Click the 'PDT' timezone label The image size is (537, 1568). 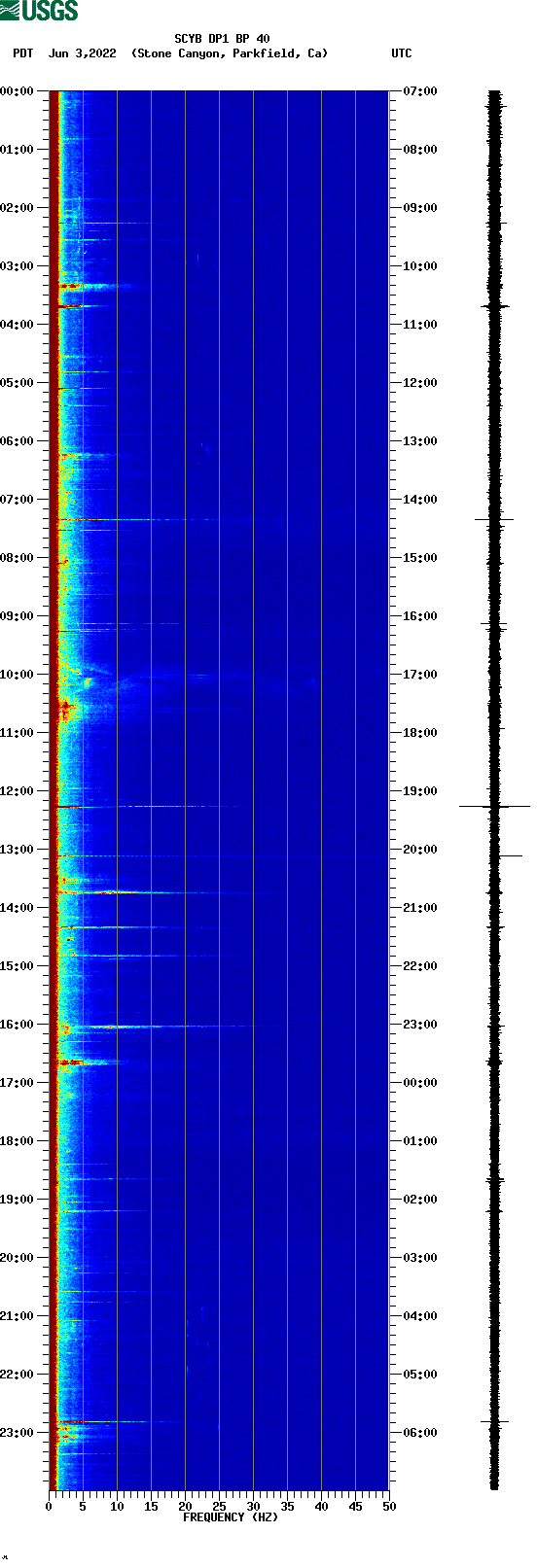pos(22,53)
